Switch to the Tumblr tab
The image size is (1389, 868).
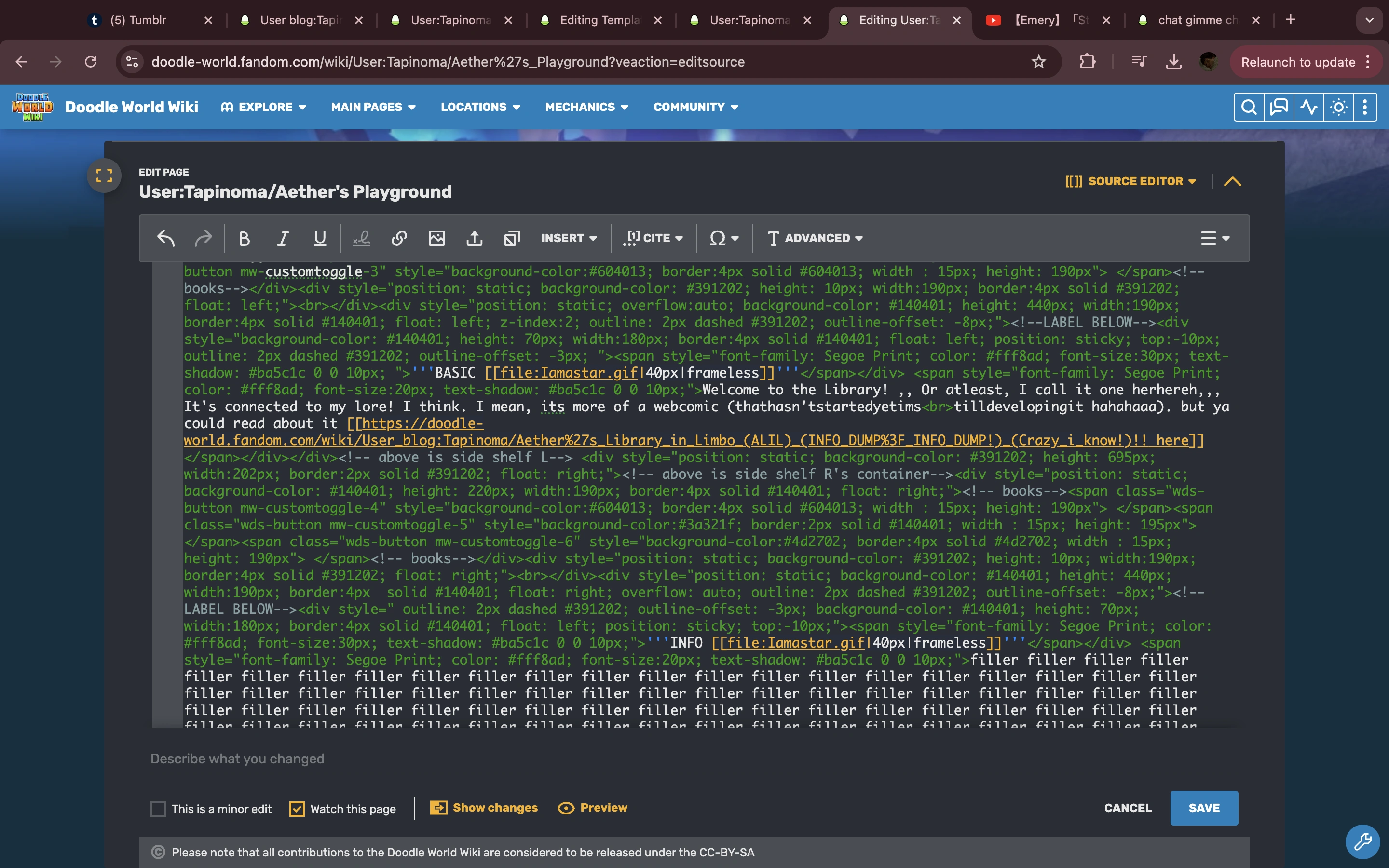coord(138,20)
